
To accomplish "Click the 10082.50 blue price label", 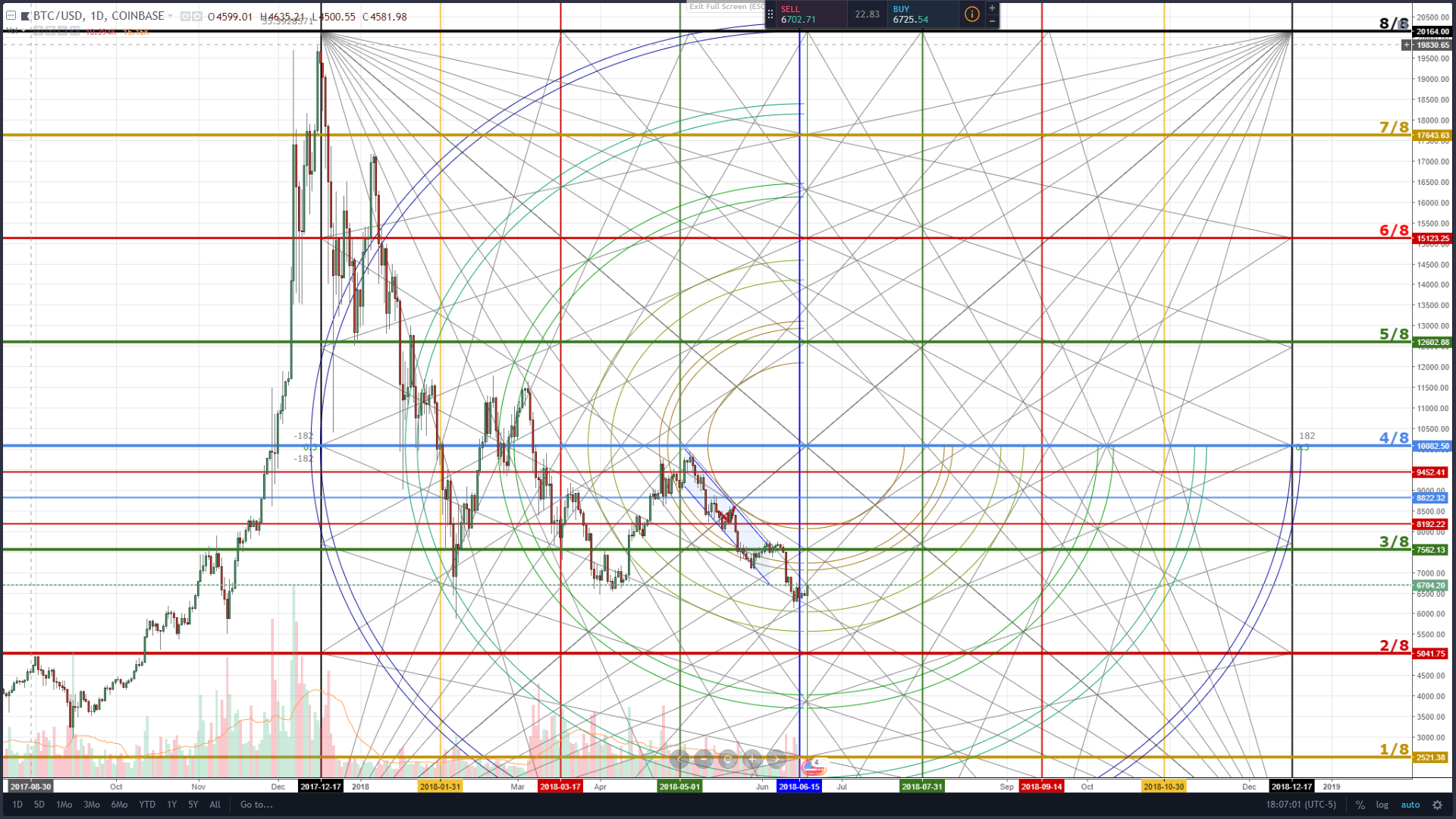I will [1432, 446].
